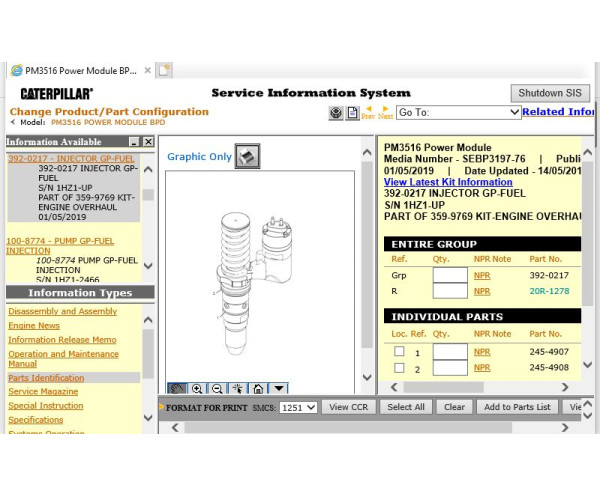The image size is (600, 497).
Task: Click the Graphic Only view icon
Action: pyautogui.click(x=248, y=156)
